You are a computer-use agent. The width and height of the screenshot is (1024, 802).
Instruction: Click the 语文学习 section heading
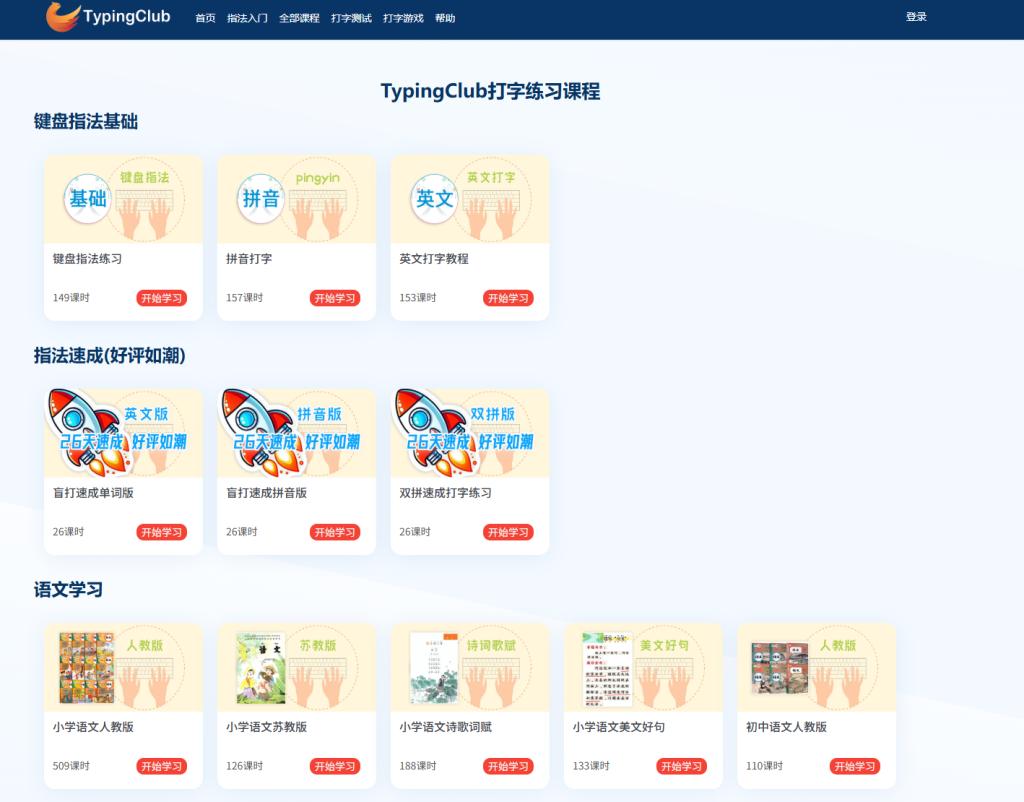tap(68, 590)
